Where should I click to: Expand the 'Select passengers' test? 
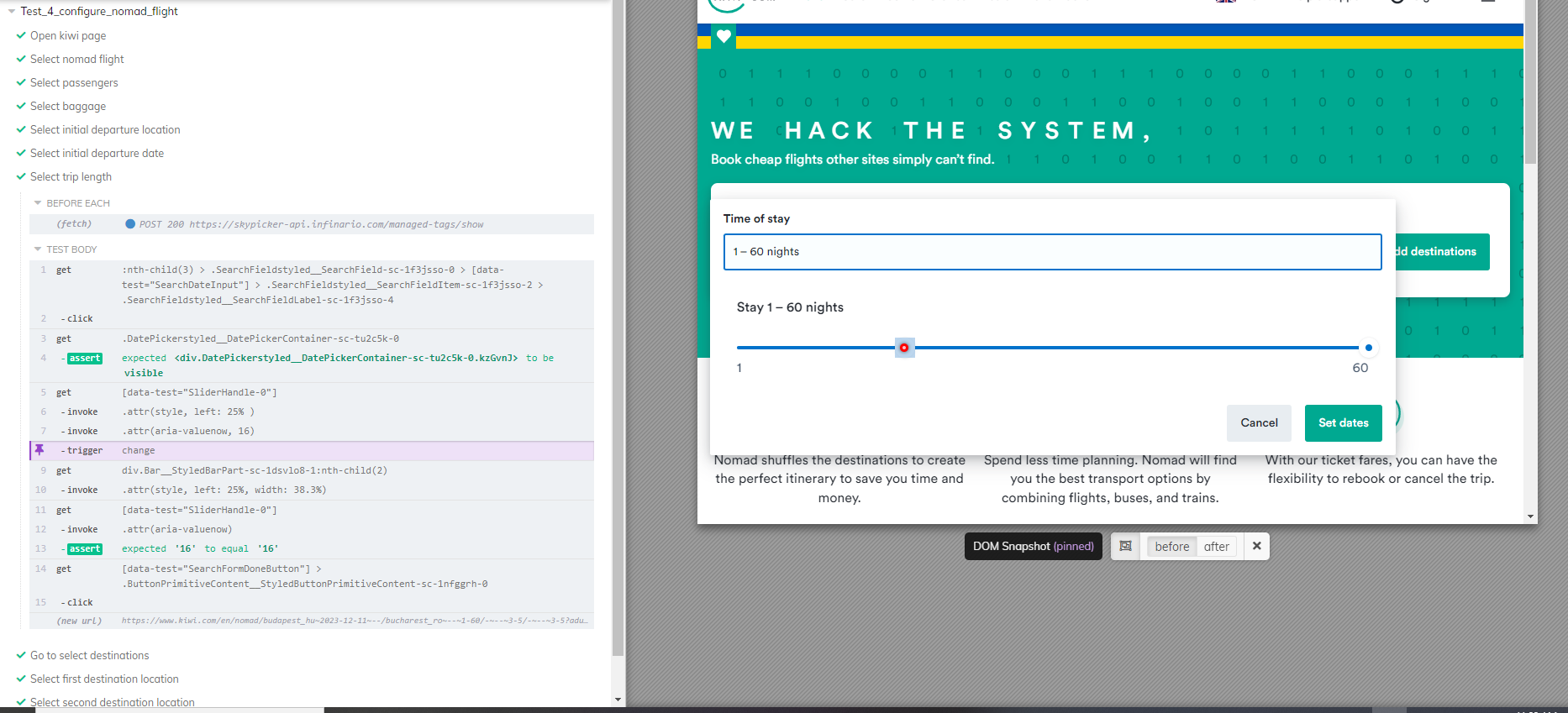click(x=74, y=82)
